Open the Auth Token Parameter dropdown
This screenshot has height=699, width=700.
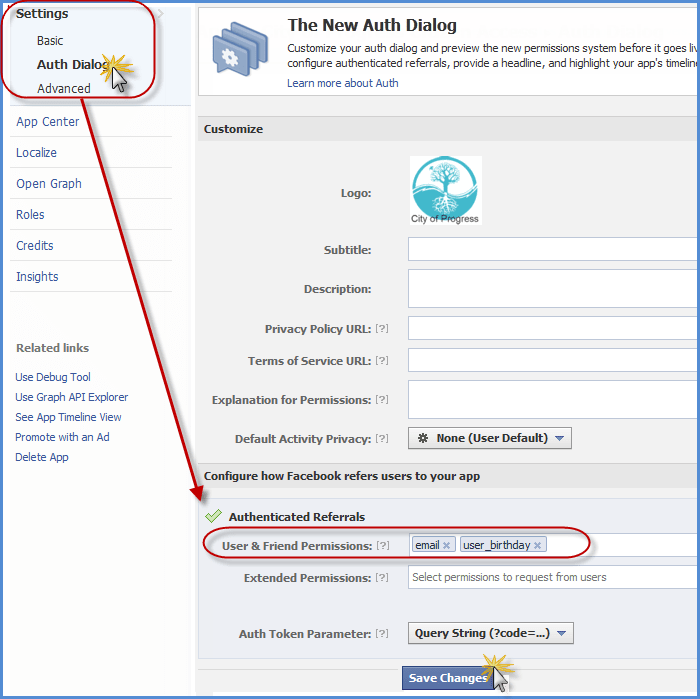tap(490, 633)
